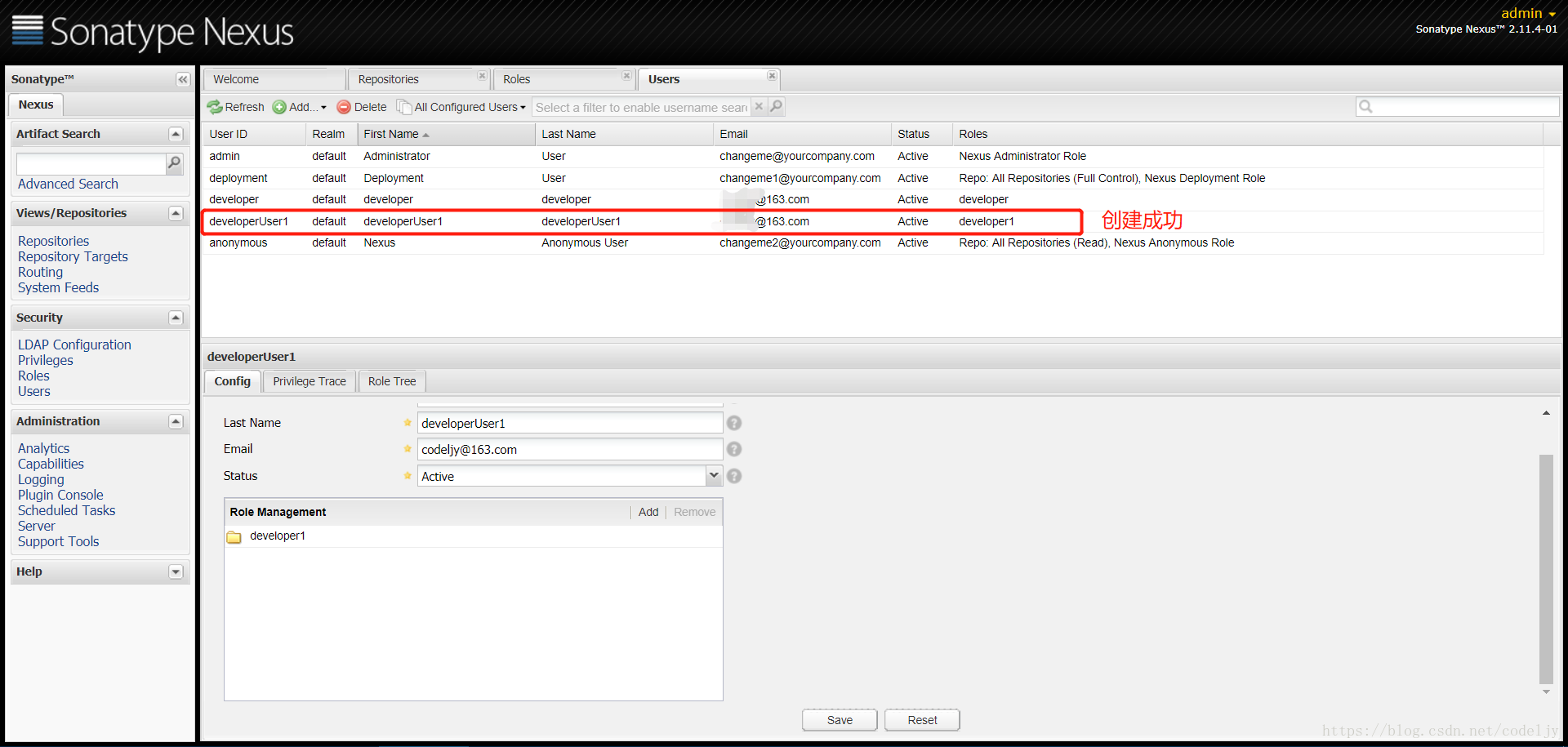
Task: Open the Advanced Search link
Action: pos(68,185)
